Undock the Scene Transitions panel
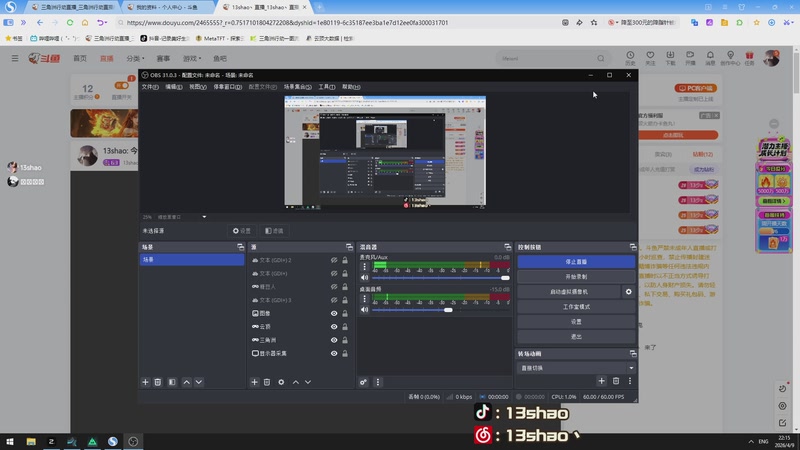The image size is (800, 450). [633, 354]
